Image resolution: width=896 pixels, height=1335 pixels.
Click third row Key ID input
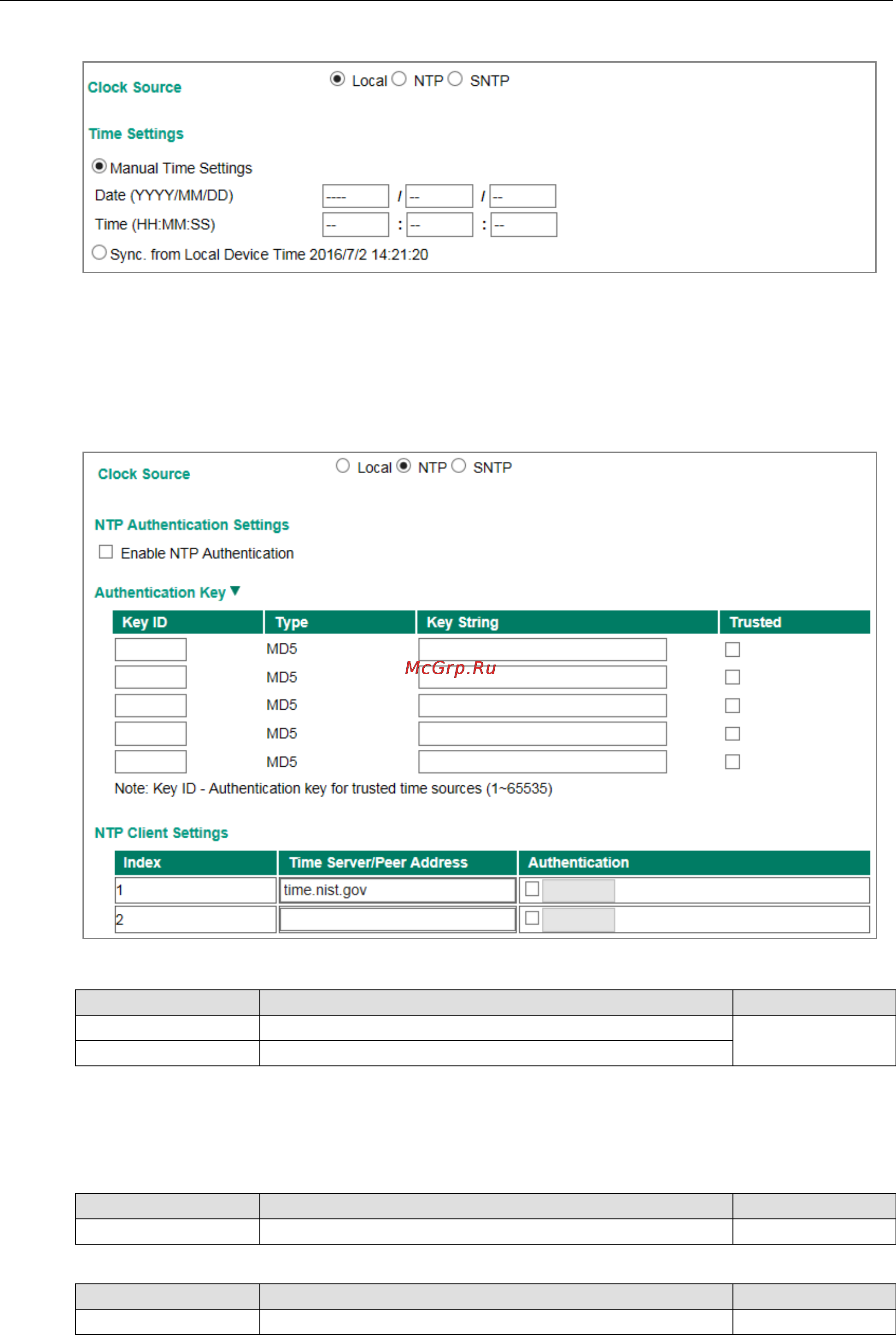point(151,706)
